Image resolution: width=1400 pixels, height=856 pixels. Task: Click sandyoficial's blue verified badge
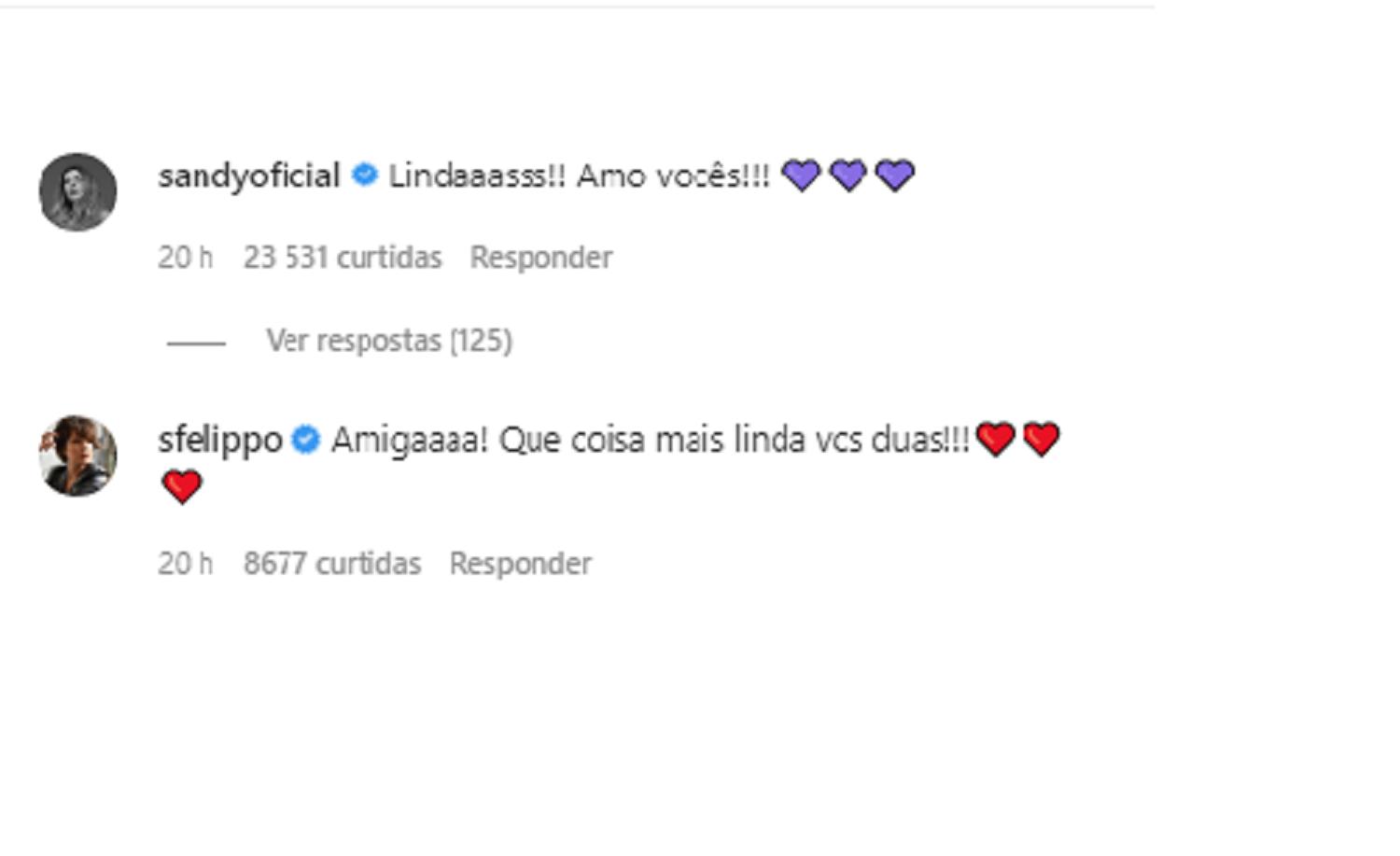[x=364, y=175]
